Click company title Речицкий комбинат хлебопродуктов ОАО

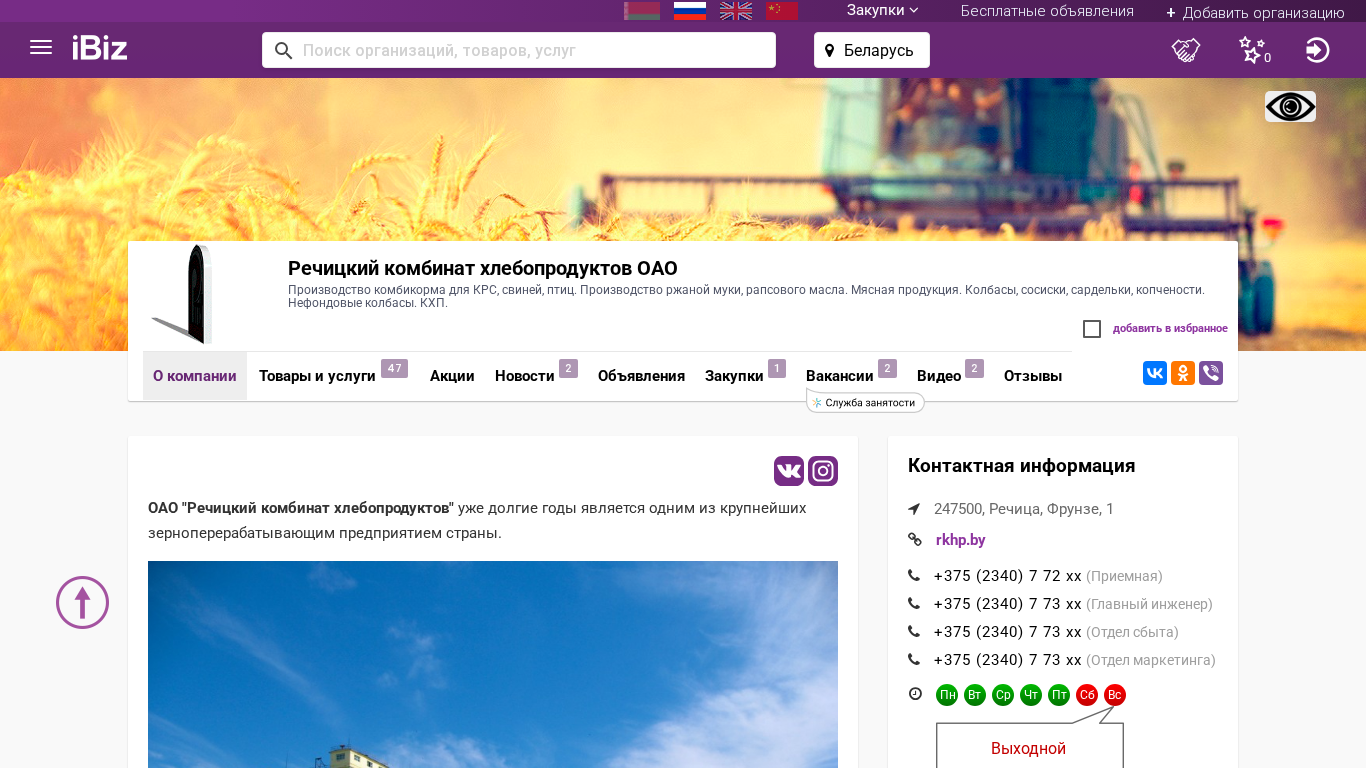[x=483, y=268]
